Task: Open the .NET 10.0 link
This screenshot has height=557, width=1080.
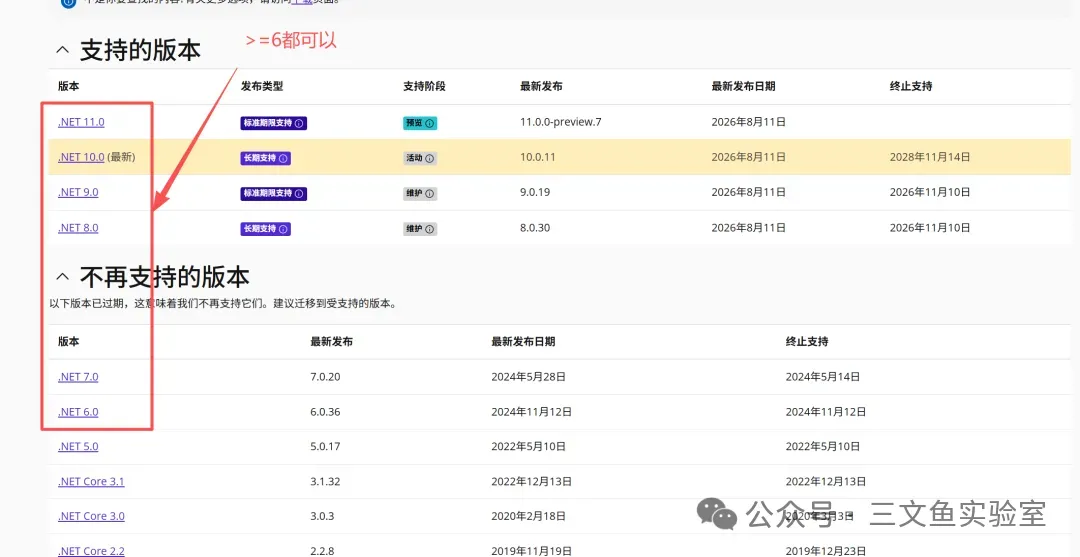Action: 81,157
